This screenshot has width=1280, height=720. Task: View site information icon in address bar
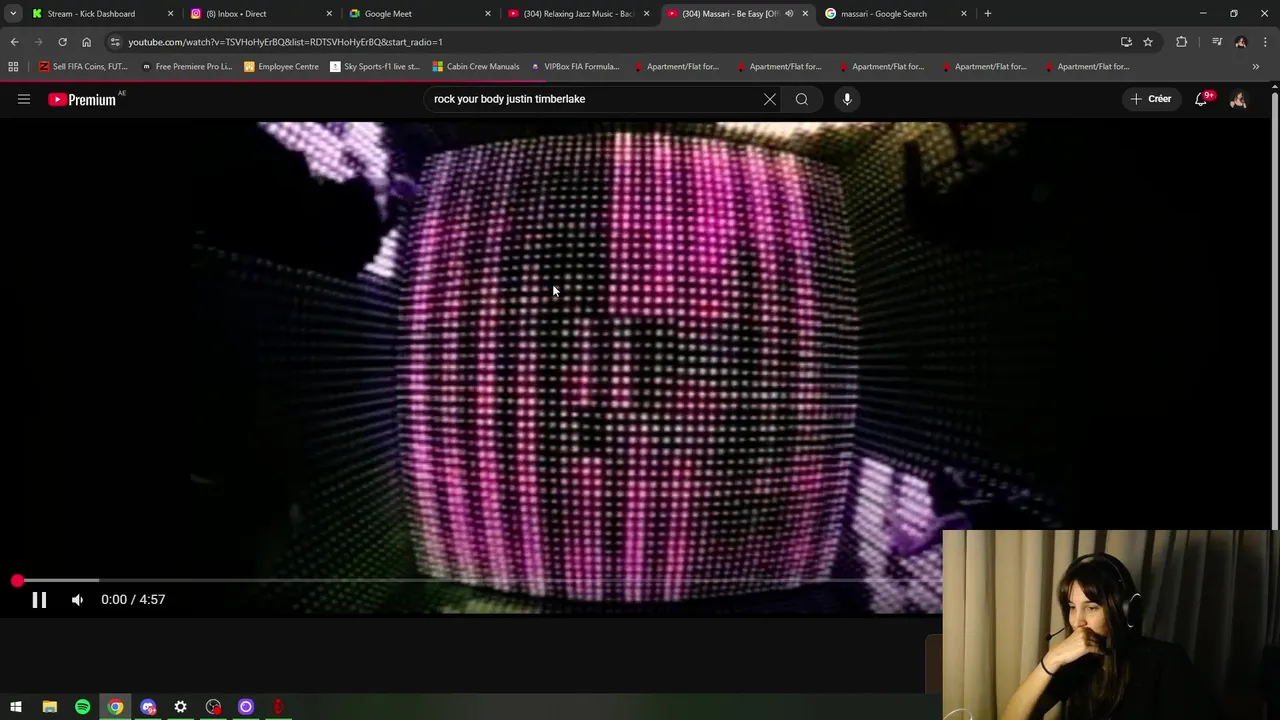[115, 42]
